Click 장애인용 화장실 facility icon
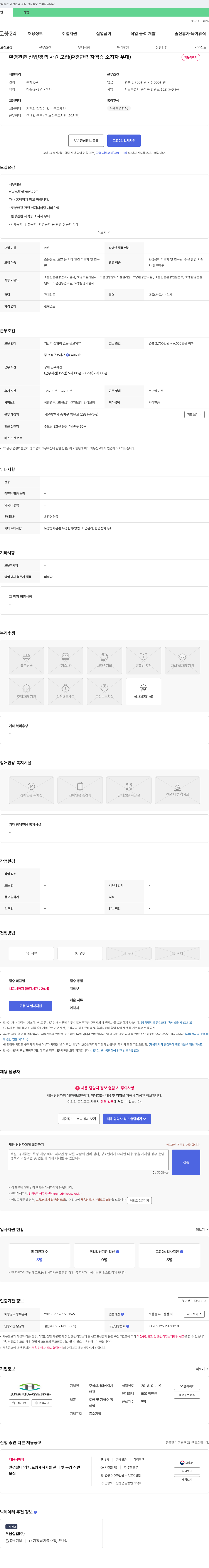The height and width of the screenshot is (1568, 209). point(129,790)
